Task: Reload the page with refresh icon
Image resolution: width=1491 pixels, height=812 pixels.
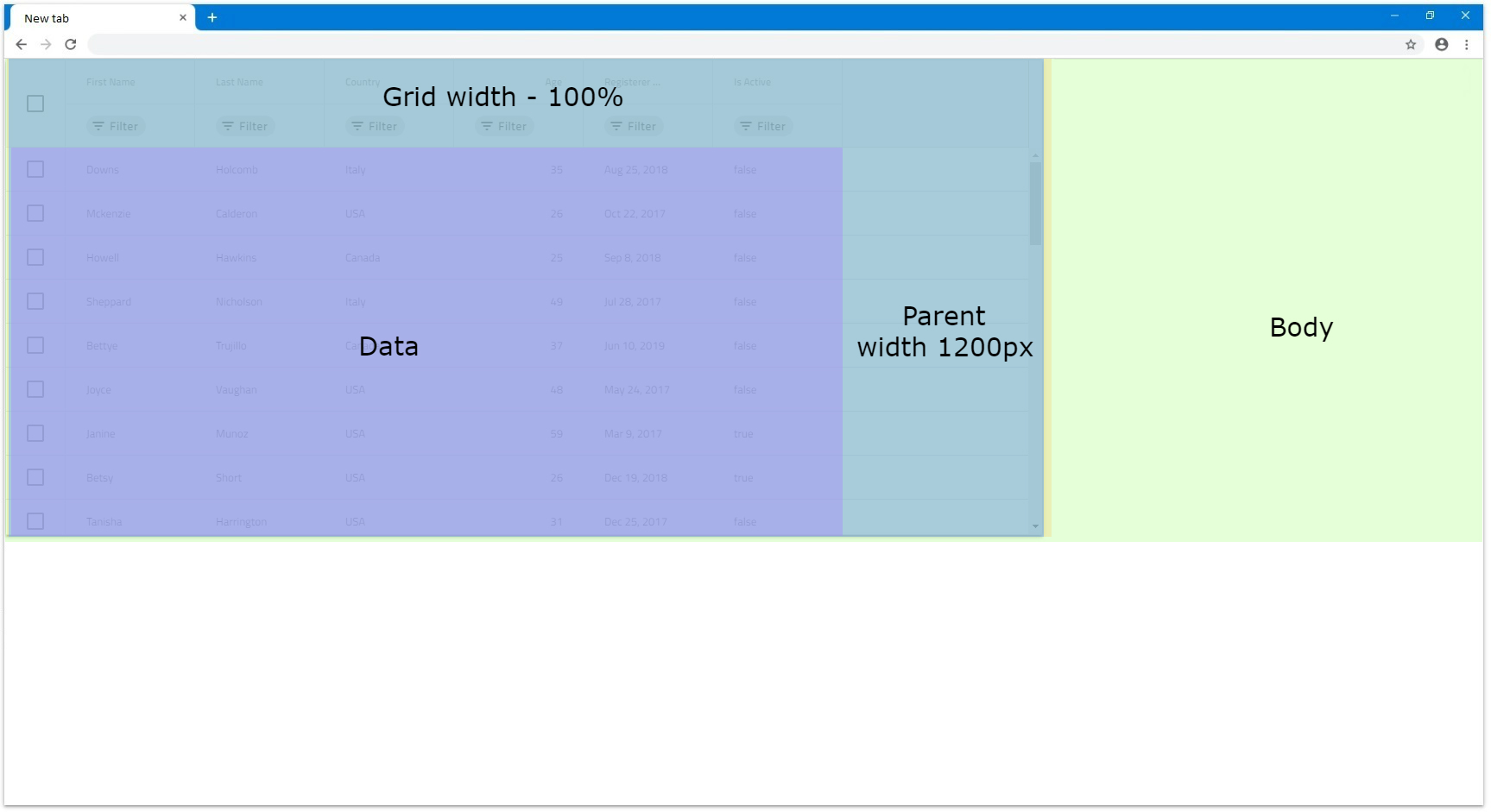Action: (x=71, y=45)
